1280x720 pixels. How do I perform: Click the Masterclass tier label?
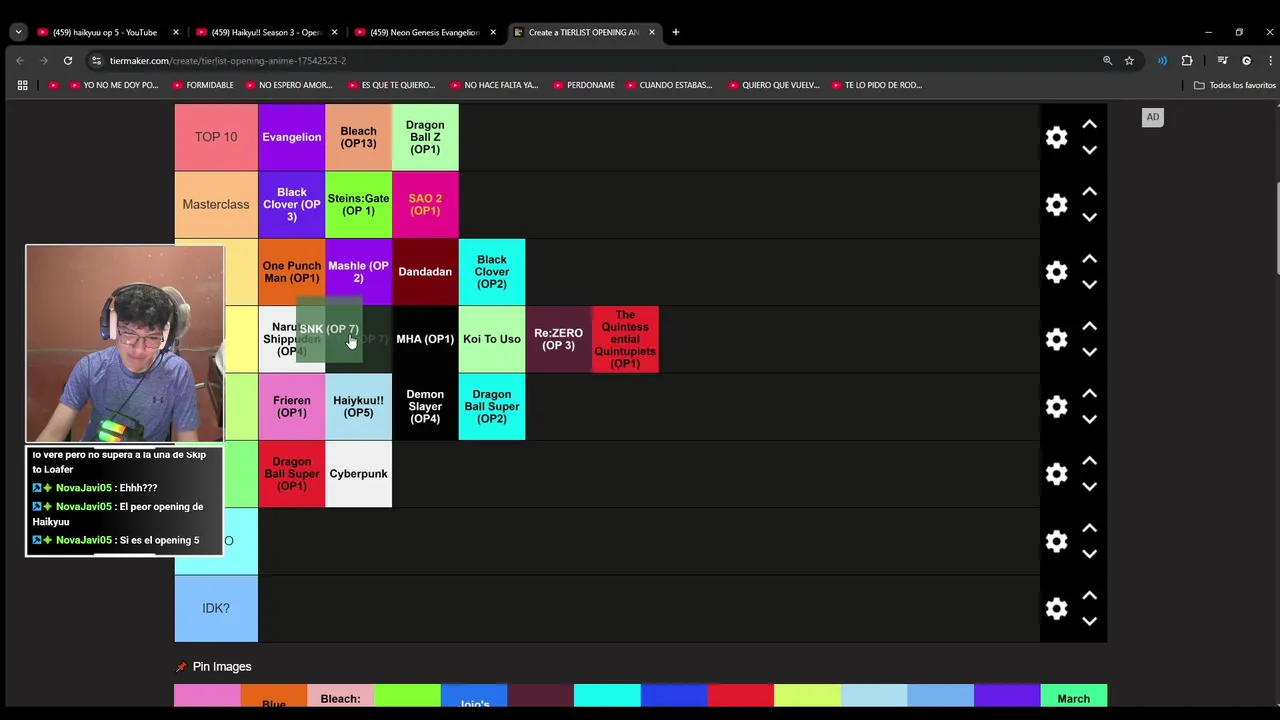(216, 205)
